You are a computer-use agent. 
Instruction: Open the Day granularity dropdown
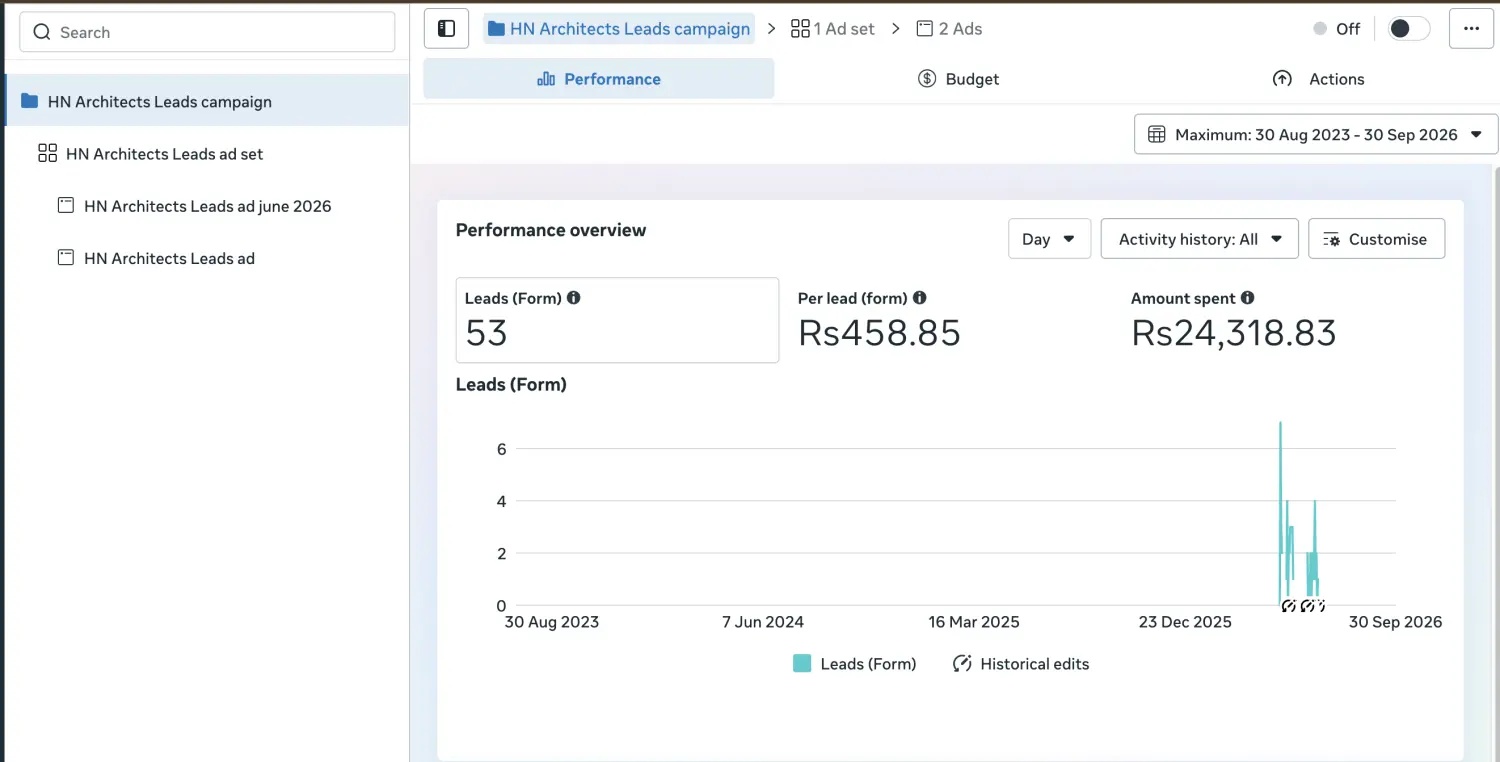tap(1049, 239)
